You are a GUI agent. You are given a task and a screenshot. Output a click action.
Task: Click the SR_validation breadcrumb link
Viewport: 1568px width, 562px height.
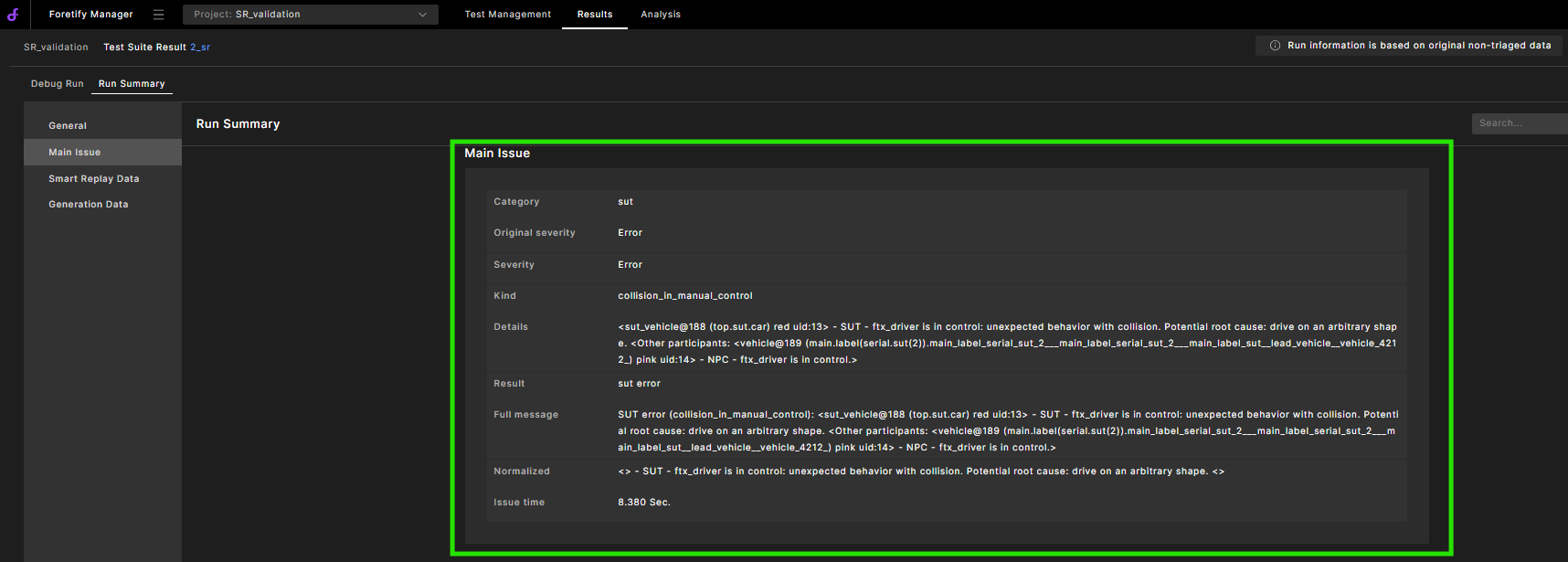(x=56, y=48)
